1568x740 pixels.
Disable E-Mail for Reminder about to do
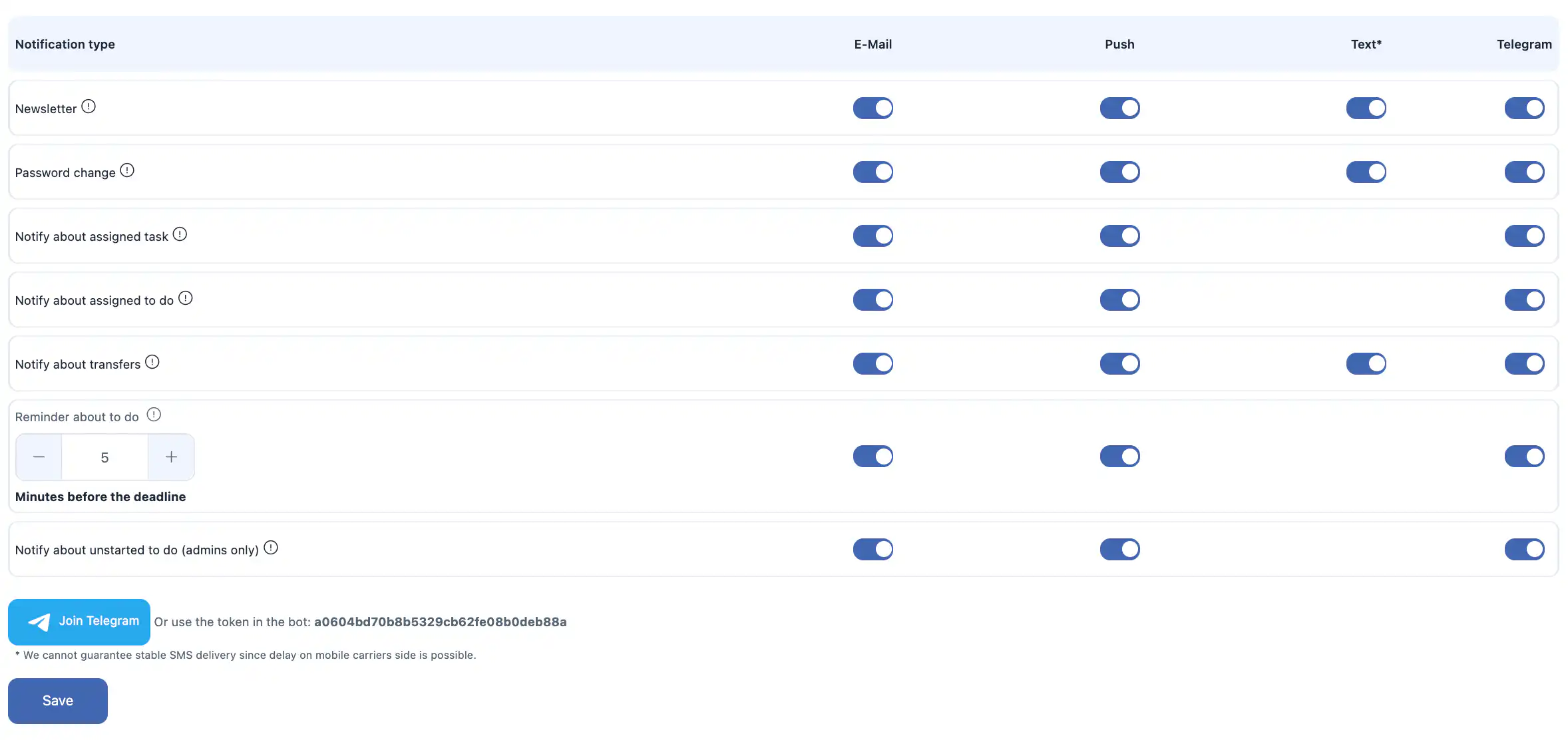873,457
